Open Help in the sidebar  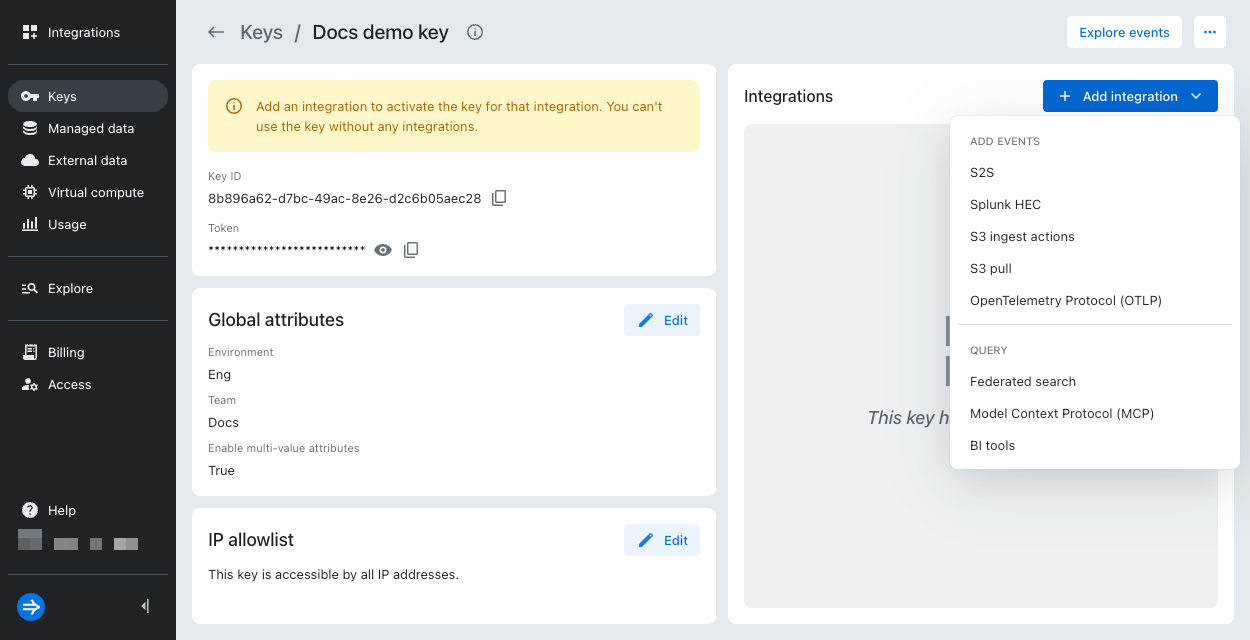tap(88, 510)
